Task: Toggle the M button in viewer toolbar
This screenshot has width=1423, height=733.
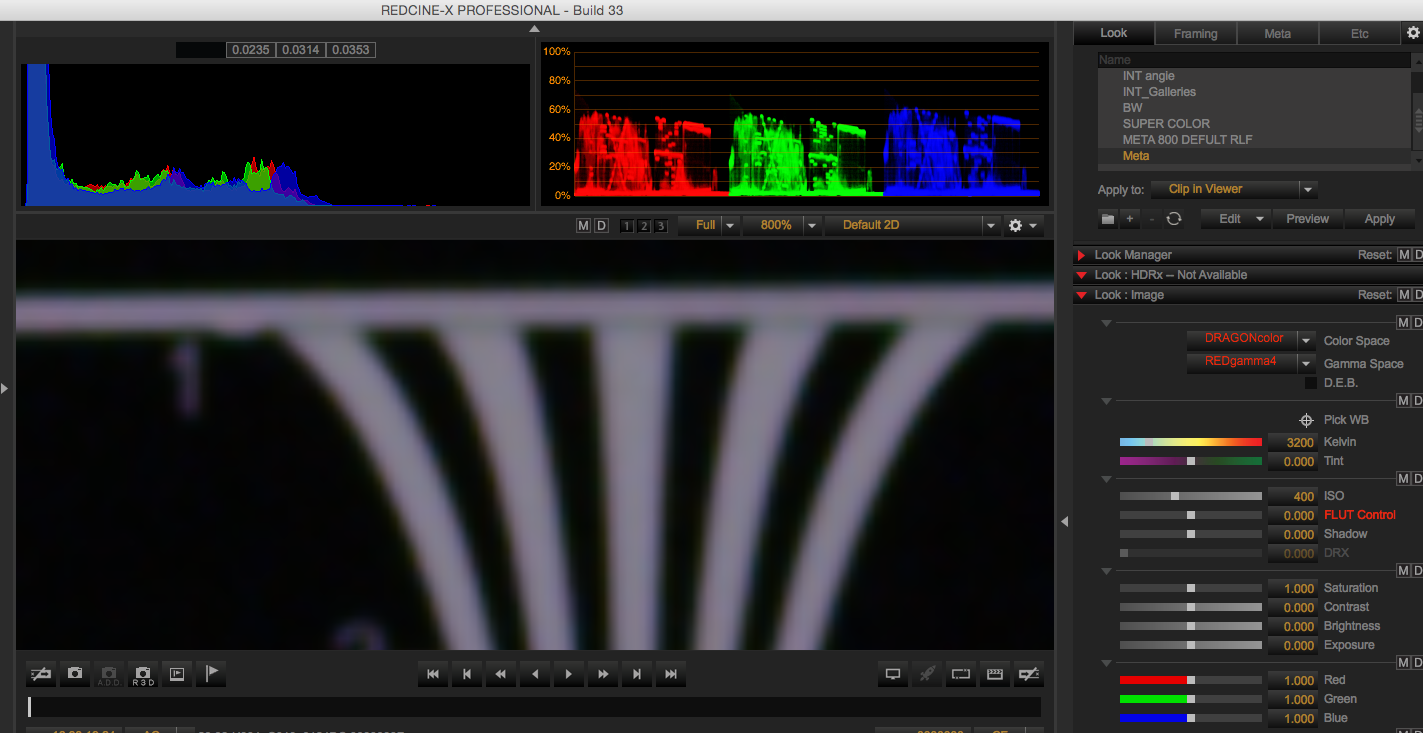Action: [583, 226]
